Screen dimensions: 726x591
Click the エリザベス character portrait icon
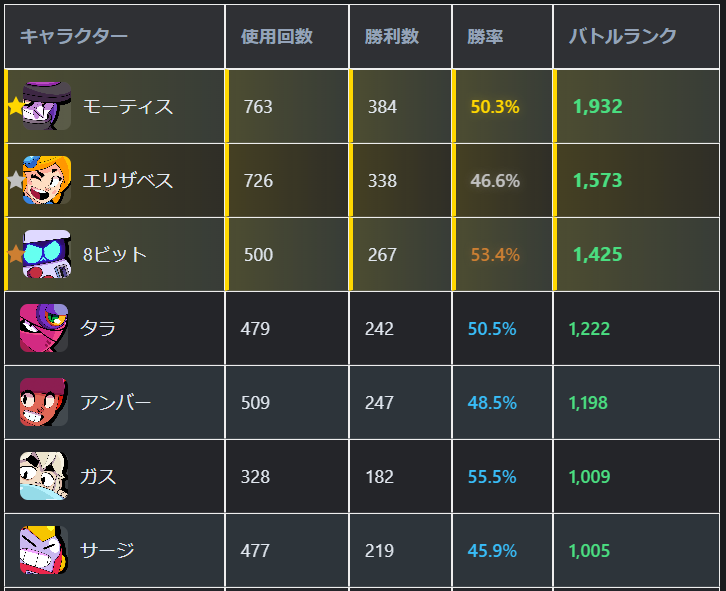pos(47,180)
